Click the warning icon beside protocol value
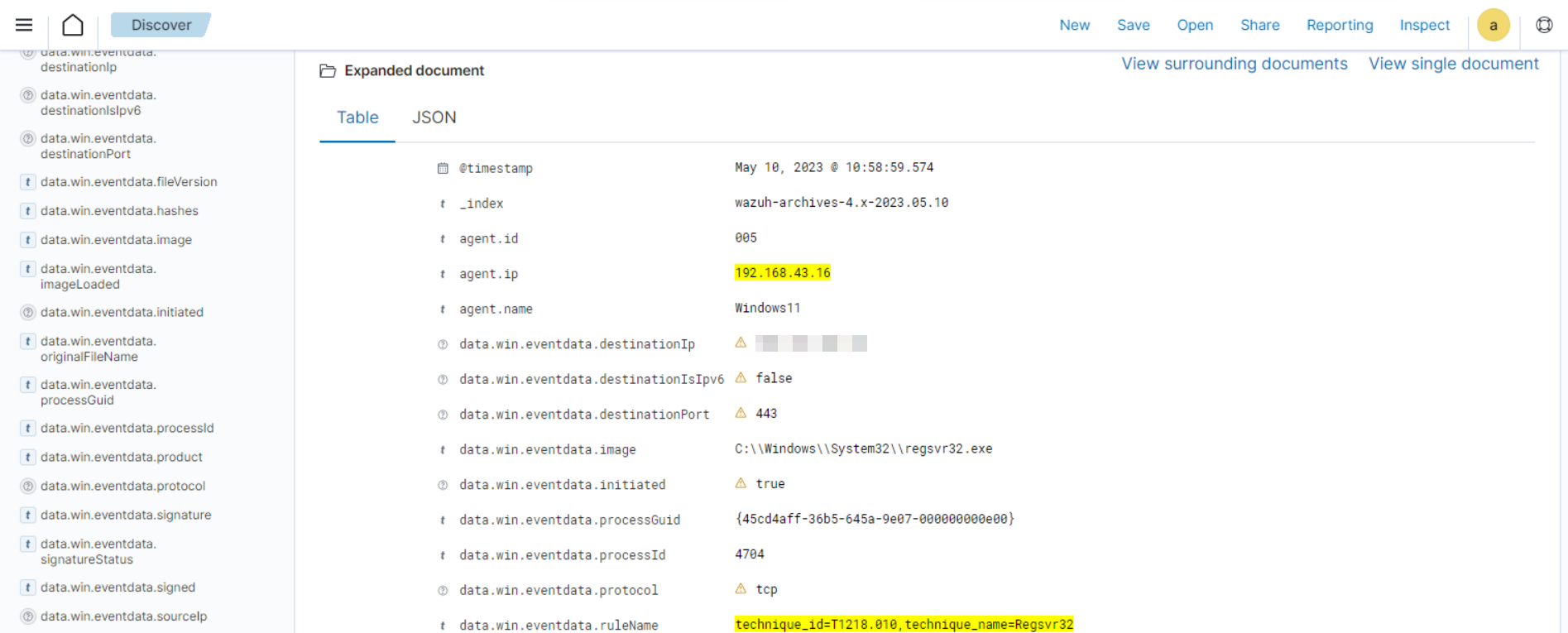 [741, 589]
